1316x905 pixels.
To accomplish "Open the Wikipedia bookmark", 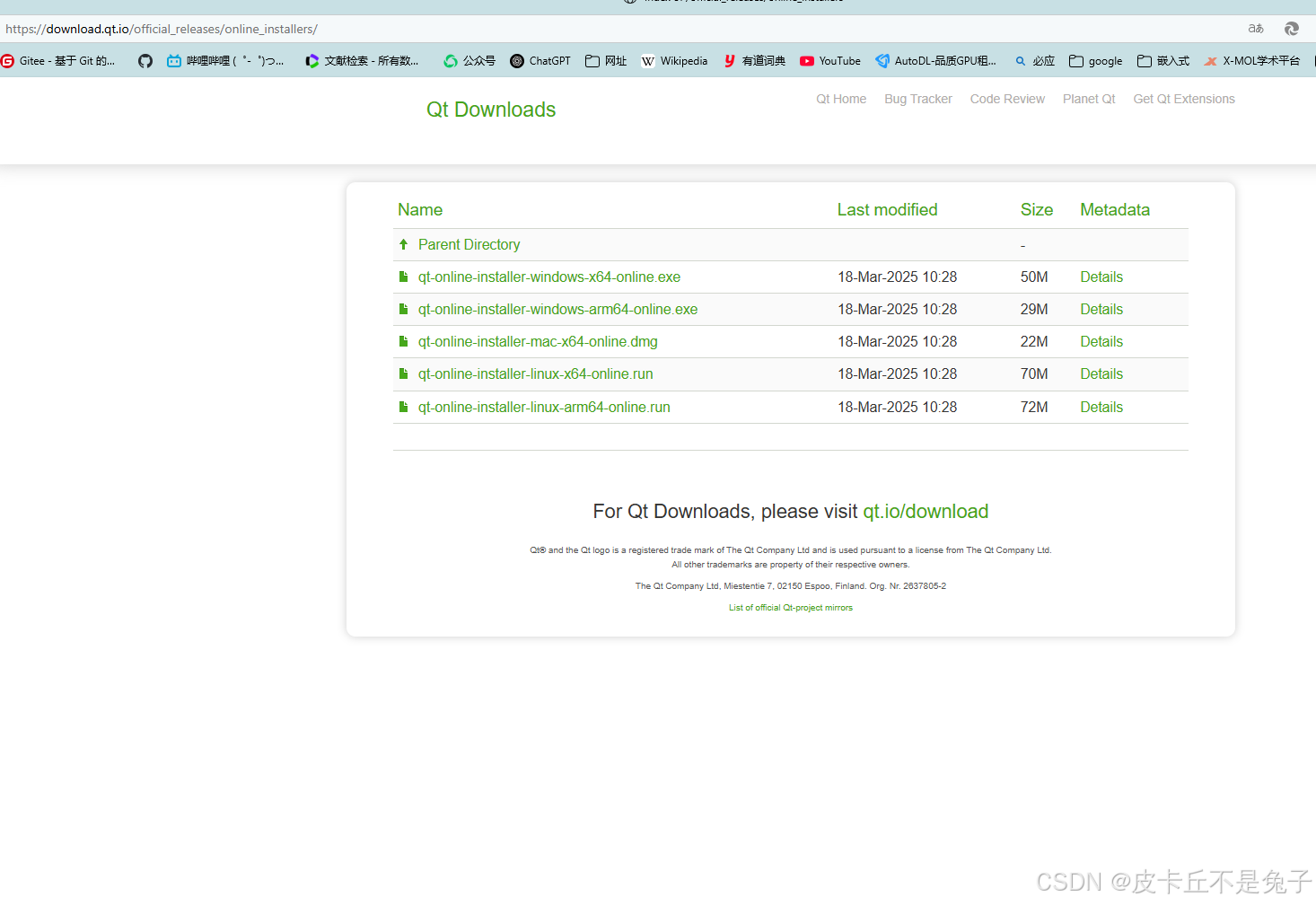I will (x=673, y=61).
